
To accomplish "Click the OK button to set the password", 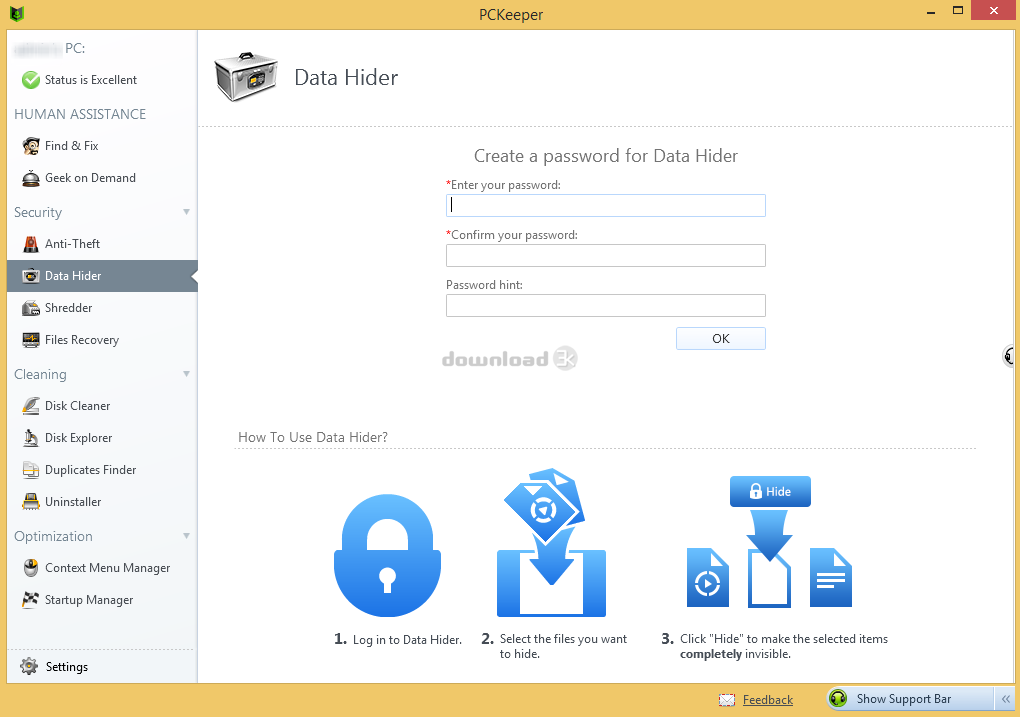I will 721,338.
